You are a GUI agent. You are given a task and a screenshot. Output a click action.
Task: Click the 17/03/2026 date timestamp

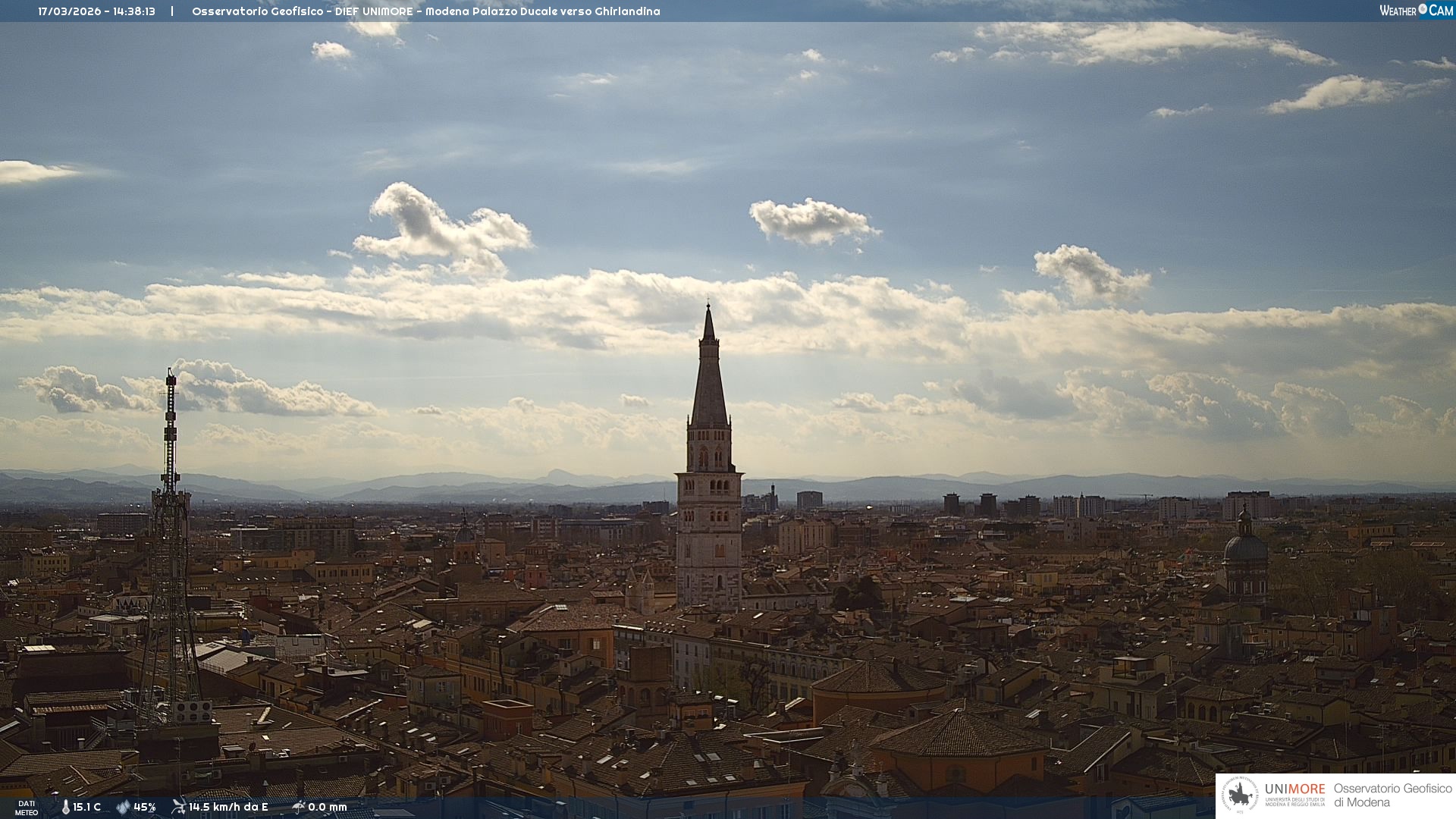pos(69,11)
